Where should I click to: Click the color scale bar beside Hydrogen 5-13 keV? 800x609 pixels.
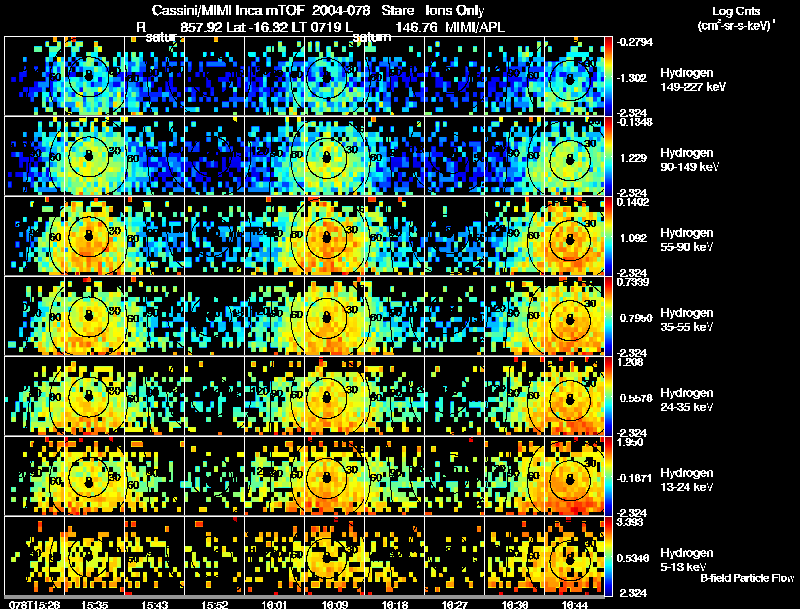[x=608, y=556]
